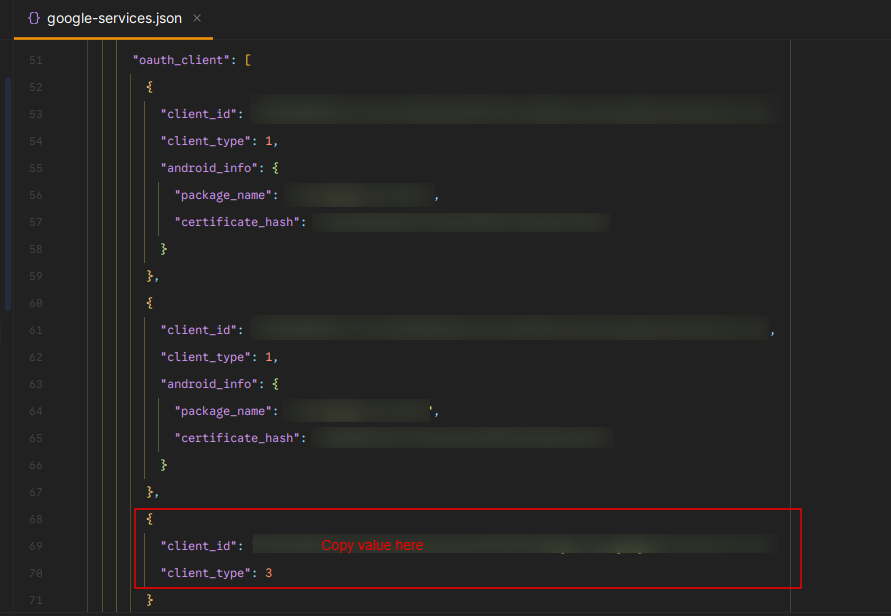891x616 pixels.
Task: Click "certificate_hash" key on line 65
Action: coord(239,438)
